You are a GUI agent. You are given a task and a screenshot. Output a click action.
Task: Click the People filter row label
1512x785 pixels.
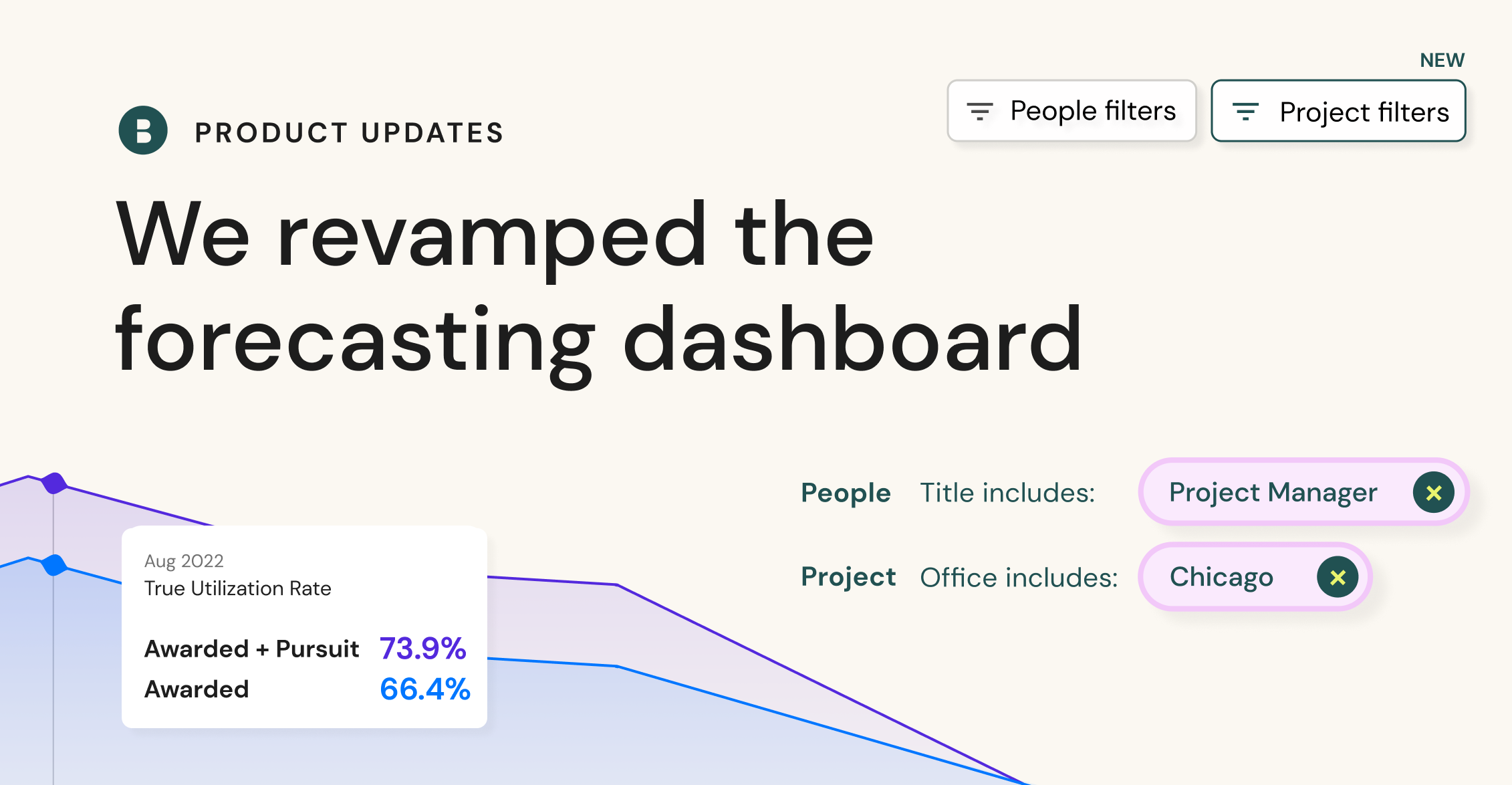tap(846, 493)
